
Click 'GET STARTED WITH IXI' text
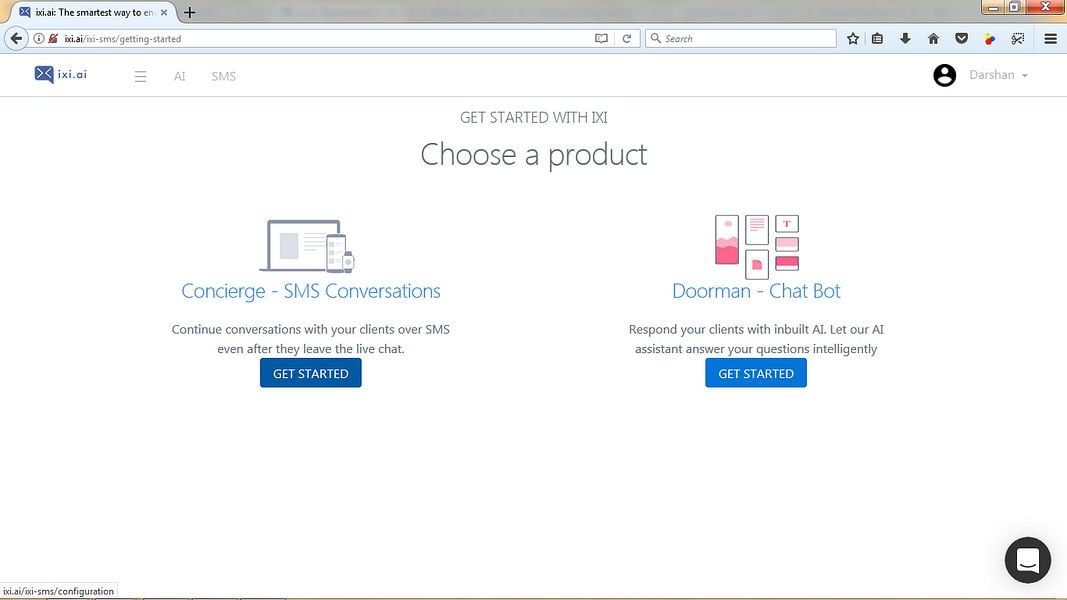pos(534,118)
